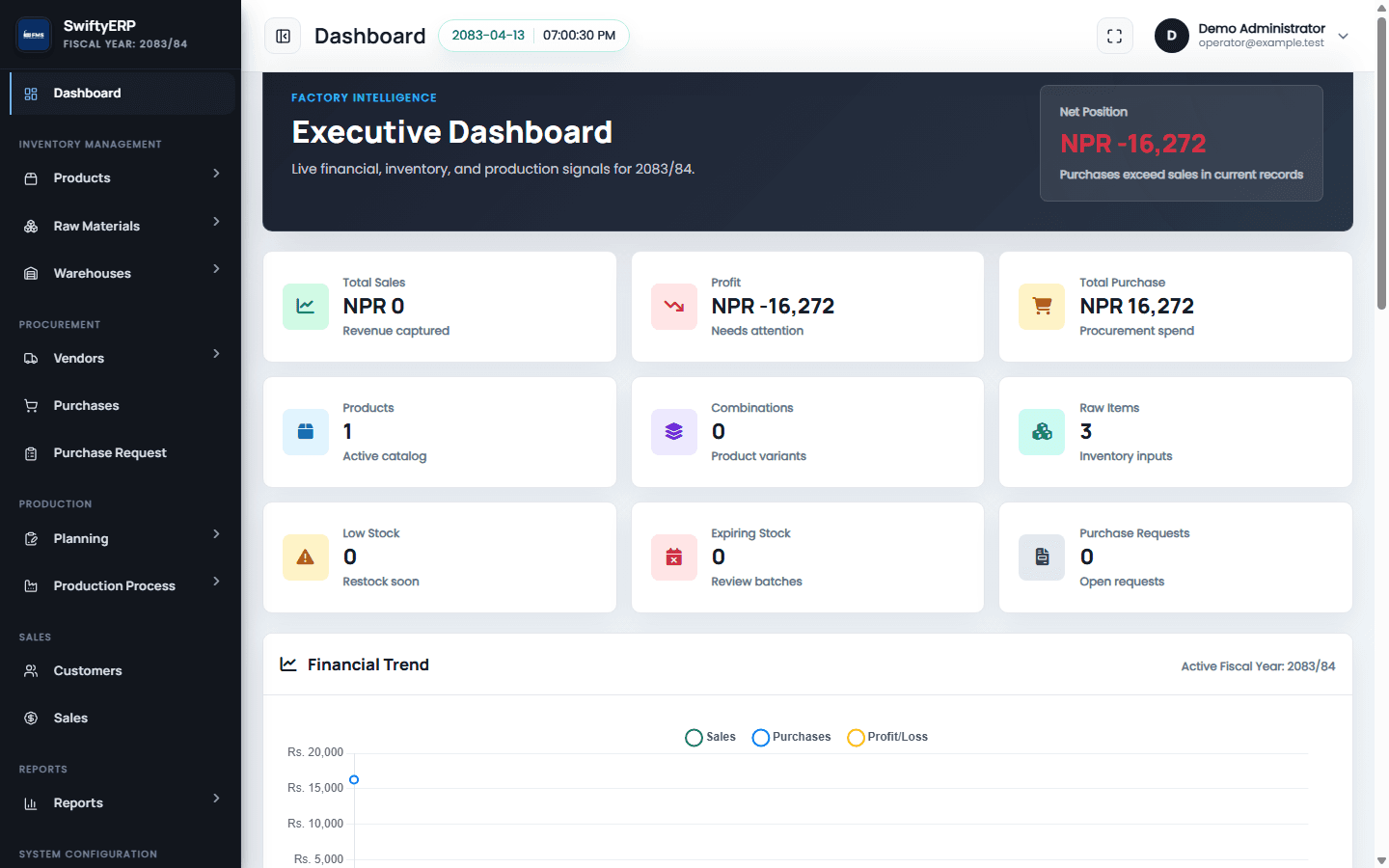Click the page vertical scrollbar thumb
This screenshot has height=868, width=1389.
[x=1381, y=162]
